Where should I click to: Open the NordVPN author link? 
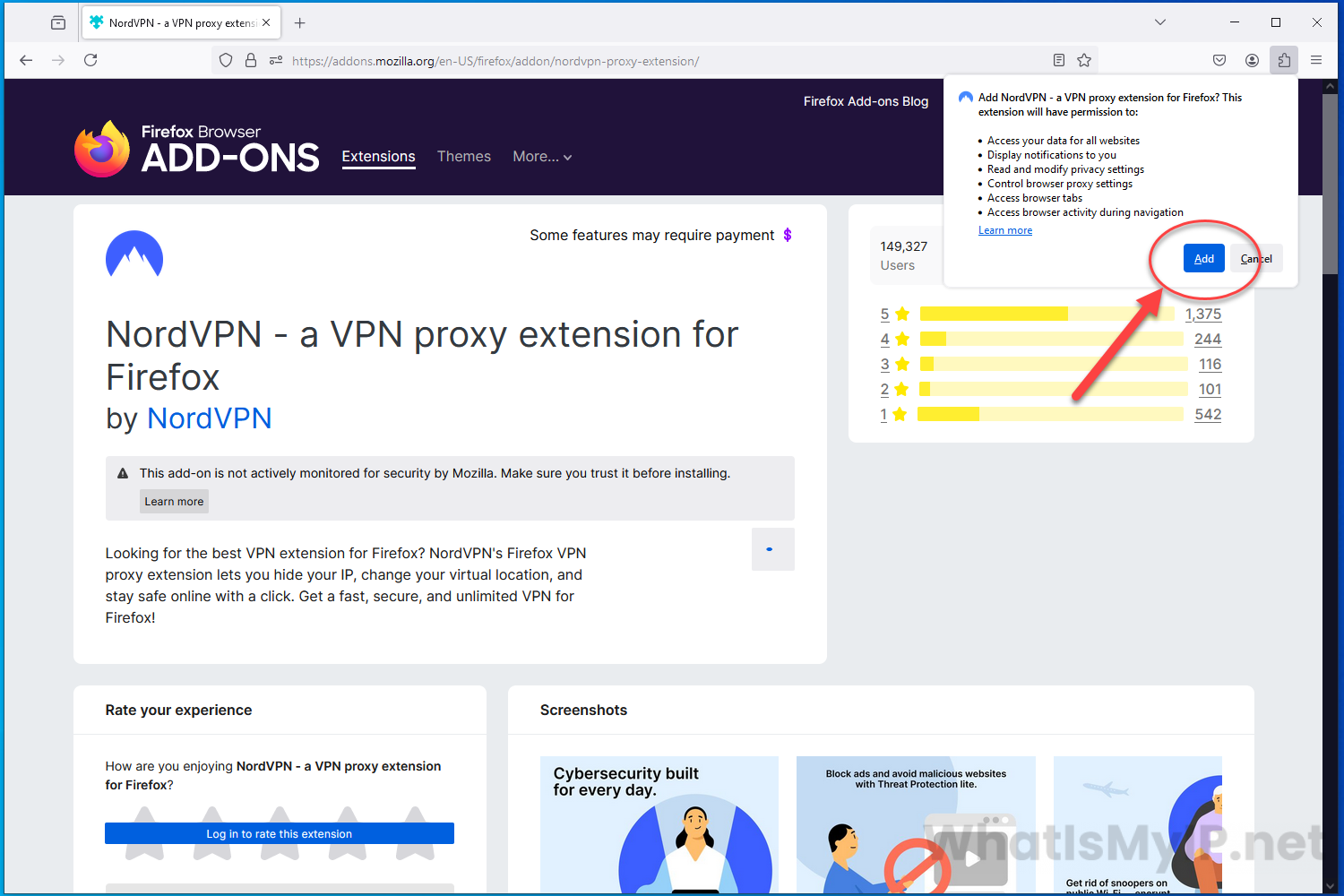210,418
